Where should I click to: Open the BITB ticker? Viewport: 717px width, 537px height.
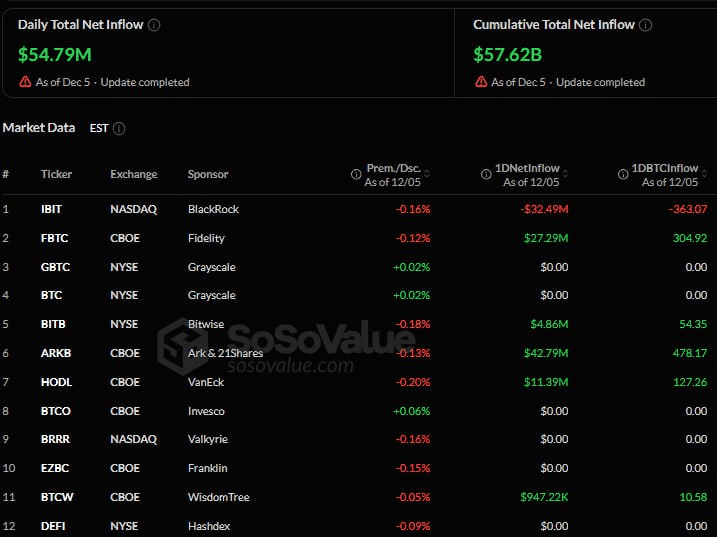point(53,324)
